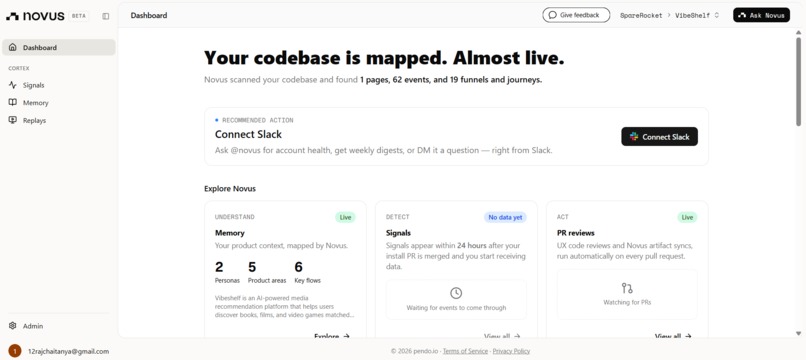This screenshot has width=806, height=360.
Task: Click the Key flows count
Action: pyautogui.click(x=299, y=267)
